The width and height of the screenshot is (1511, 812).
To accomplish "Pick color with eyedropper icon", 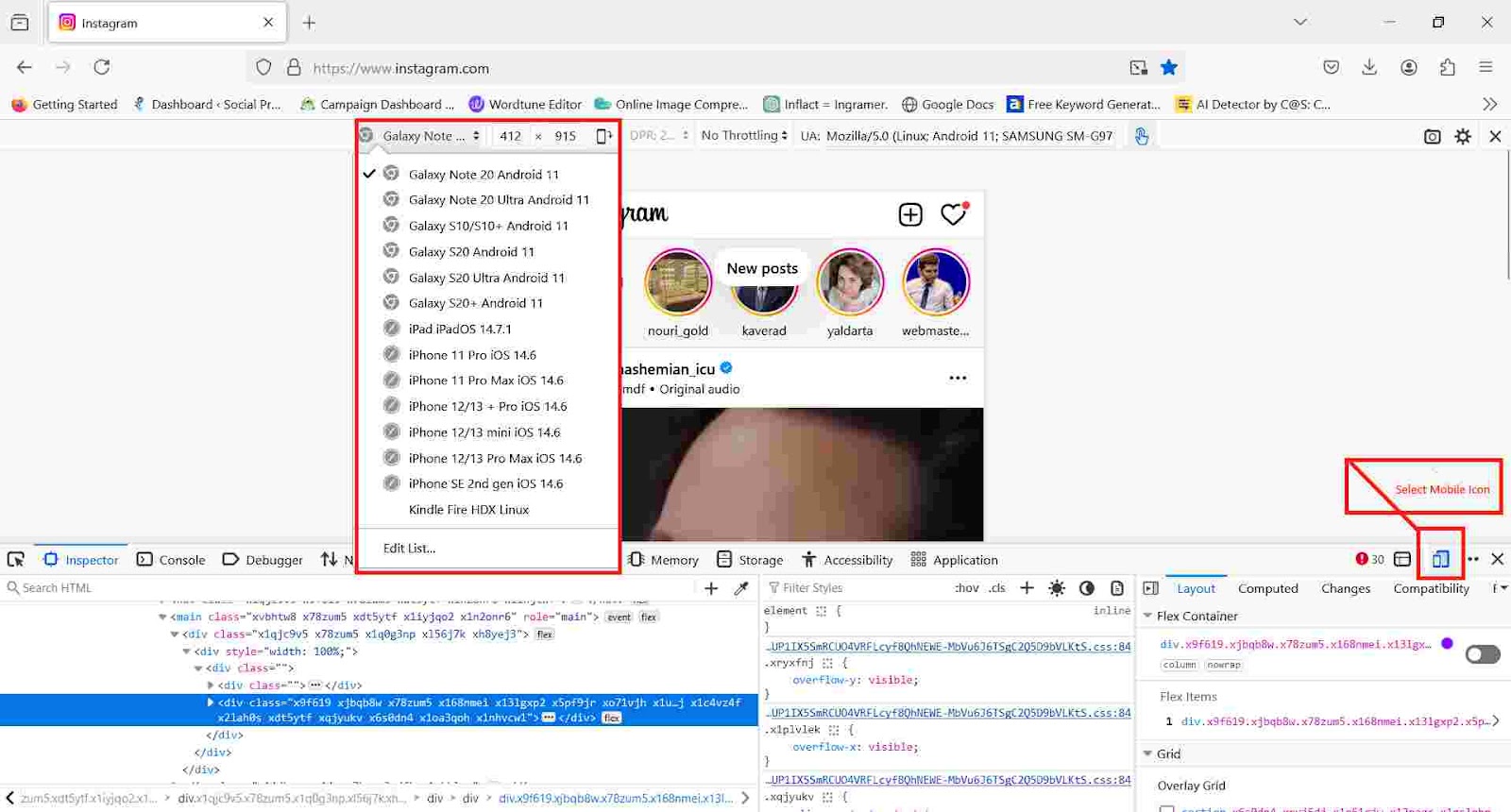I will (x=741, y=588).
